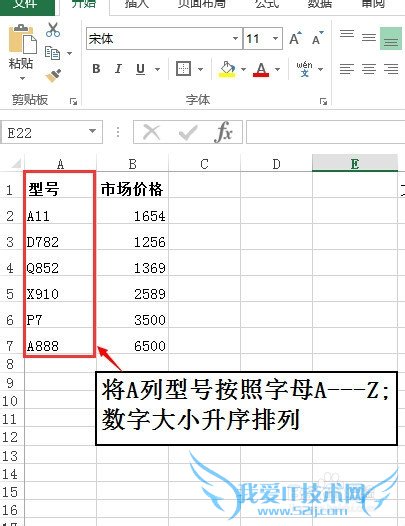
Task: Click the fx insert function icon
Action: click(223, 132)
